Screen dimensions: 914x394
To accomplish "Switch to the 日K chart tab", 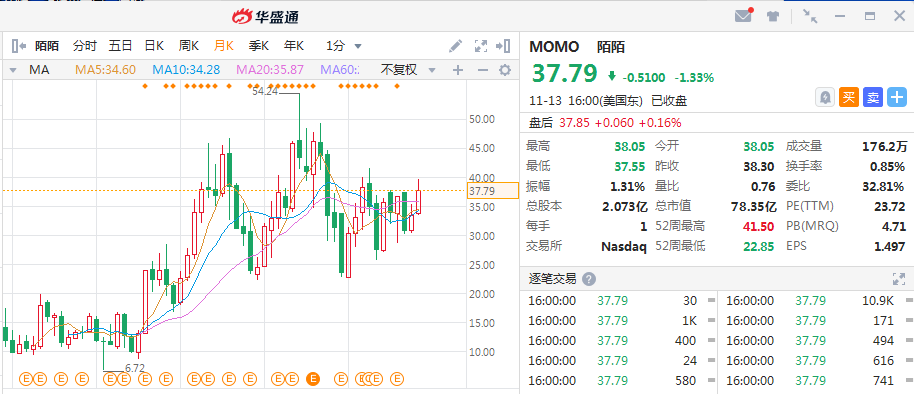I will tap(154, 46).
